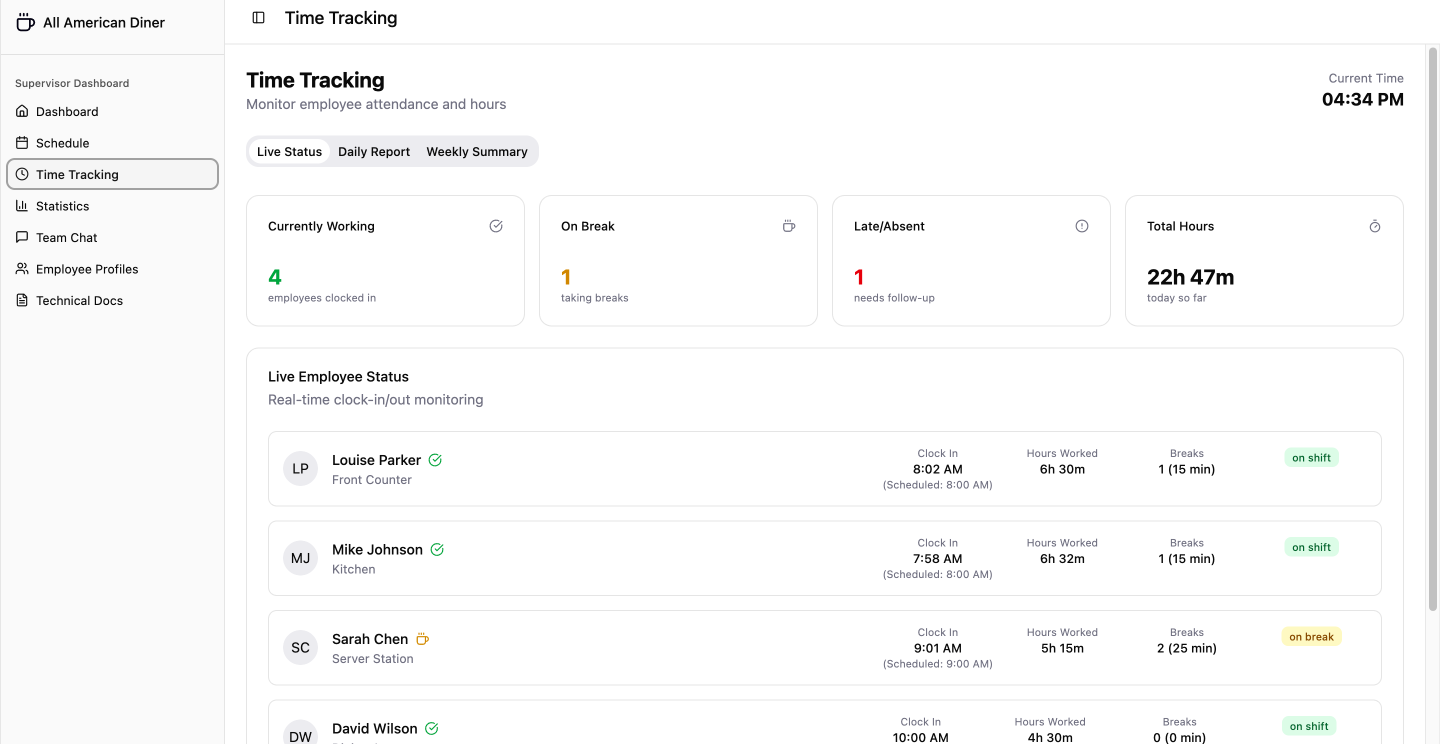The image size is (1440, 744).
Task: Click the Time Tracking clock icon
Action: pos(21,174)
